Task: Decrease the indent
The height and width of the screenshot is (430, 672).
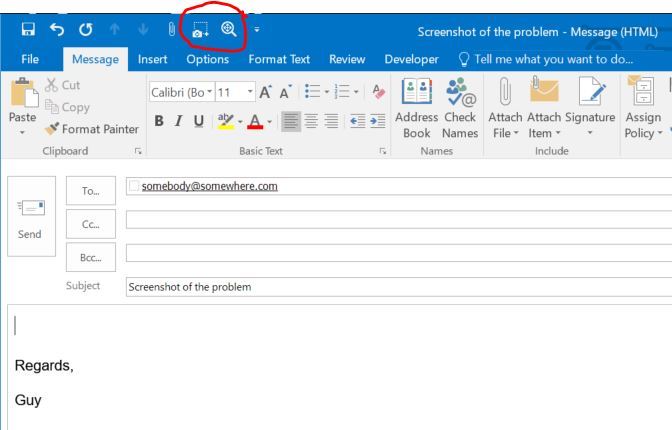Action: pos(357,121)
